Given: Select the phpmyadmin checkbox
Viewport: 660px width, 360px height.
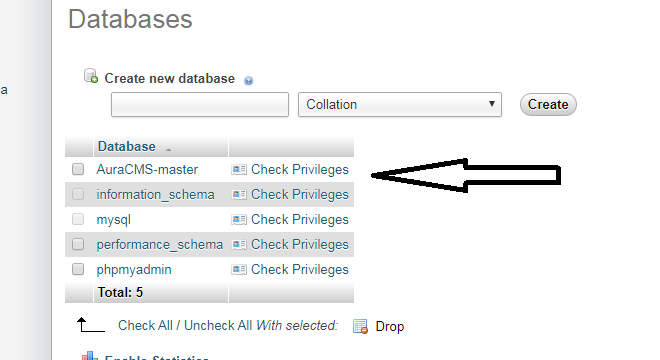Looking at the screenshot, I should pyautogui.click(x=78, y=269).
